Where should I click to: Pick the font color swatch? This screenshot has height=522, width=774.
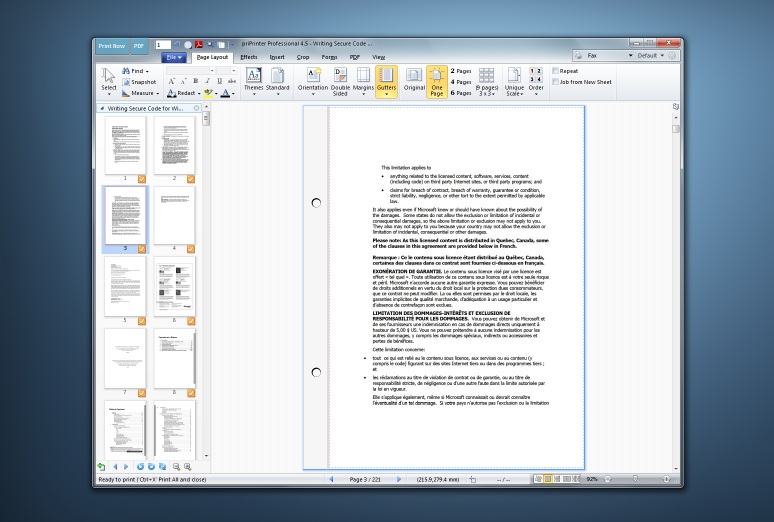tap(225, 93)
